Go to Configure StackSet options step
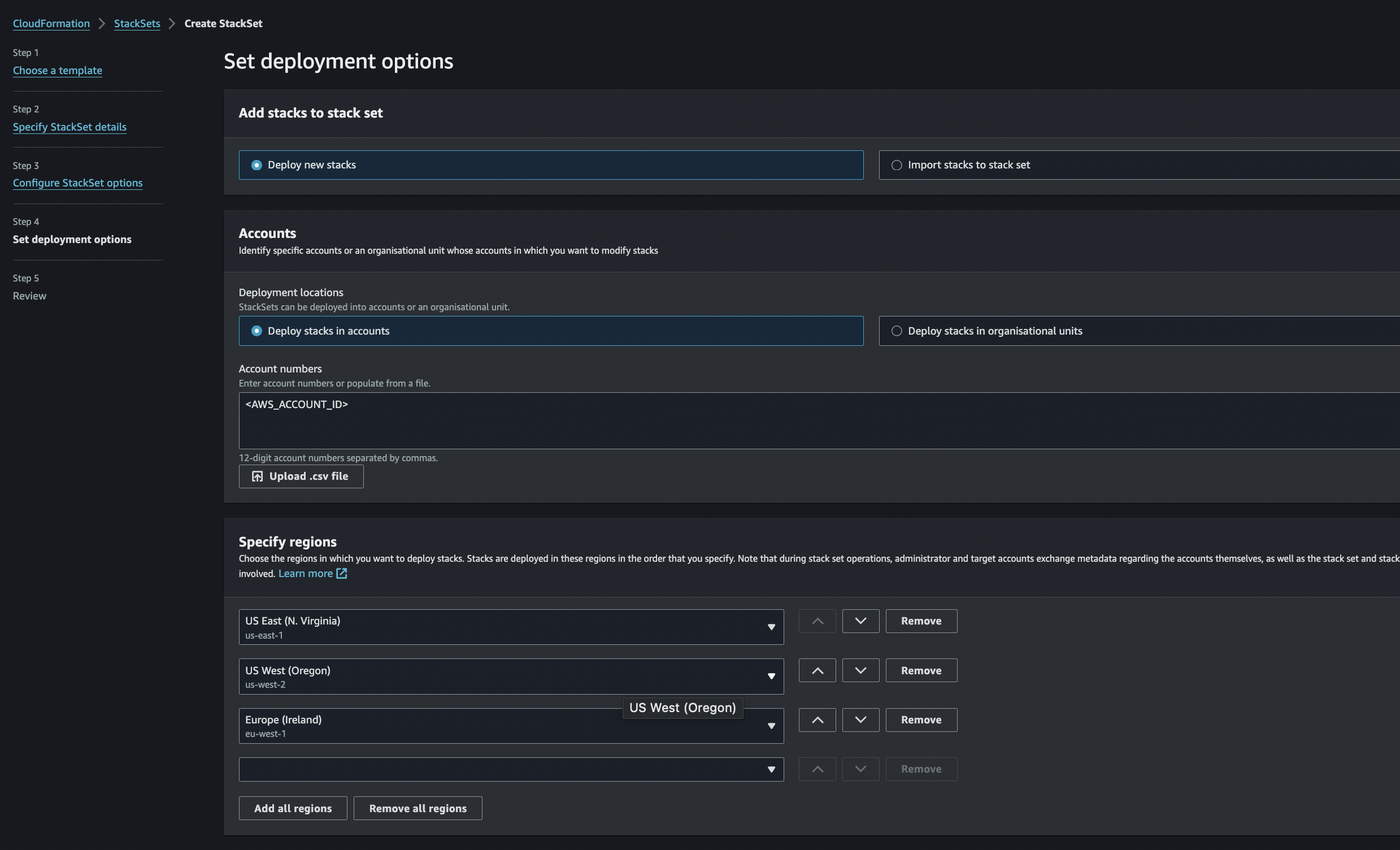Screen dimensions: 1400x850 78,183
